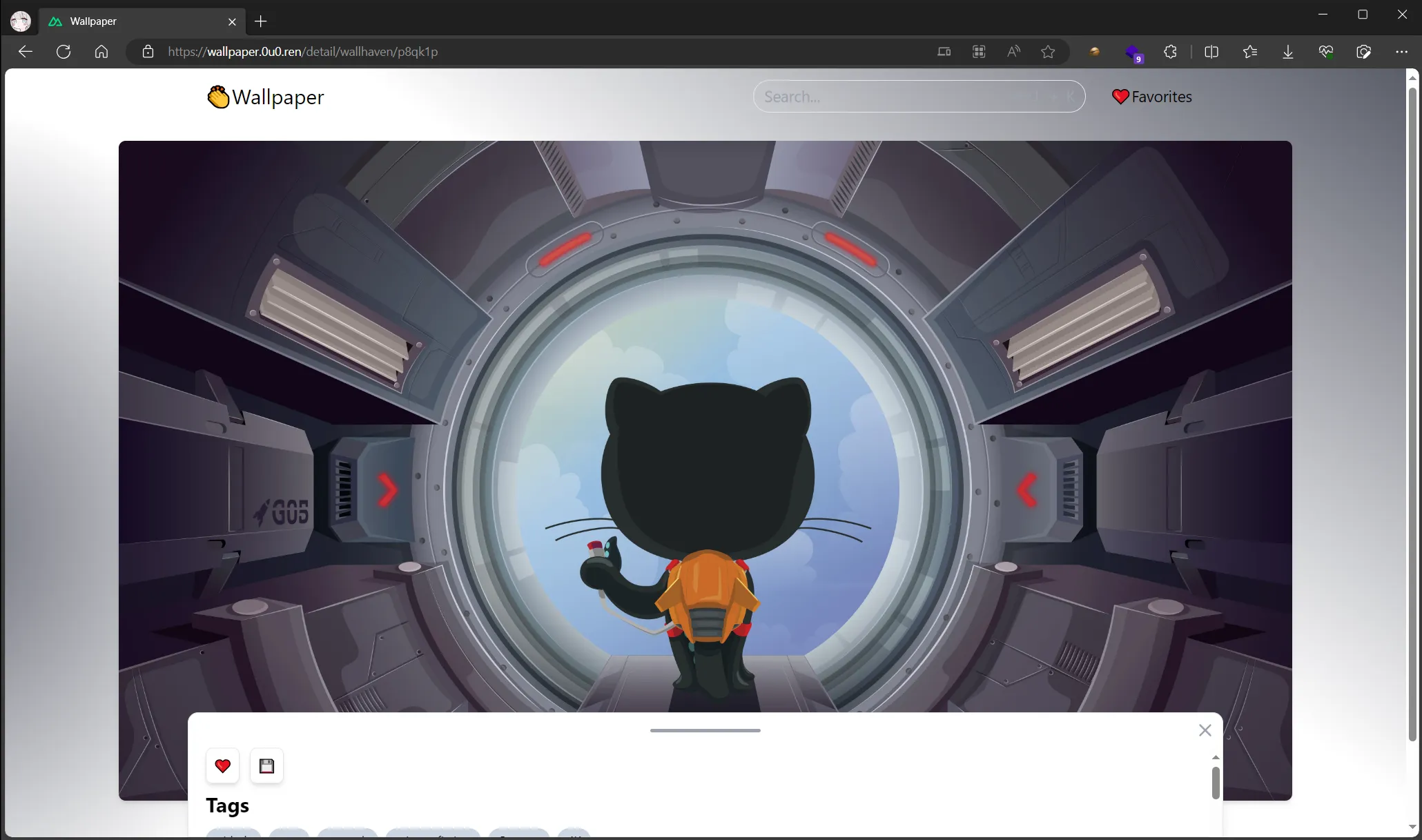Click the read aloud icon
The width and height of the screenshot is (1422, 840).
(1013, 52)
